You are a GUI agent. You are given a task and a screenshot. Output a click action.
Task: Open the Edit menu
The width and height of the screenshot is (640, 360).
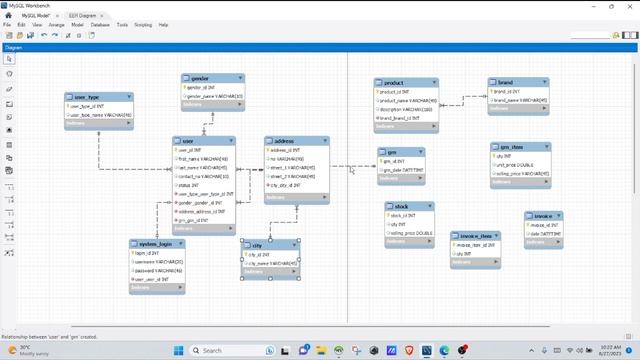click(x=21, y=25)
